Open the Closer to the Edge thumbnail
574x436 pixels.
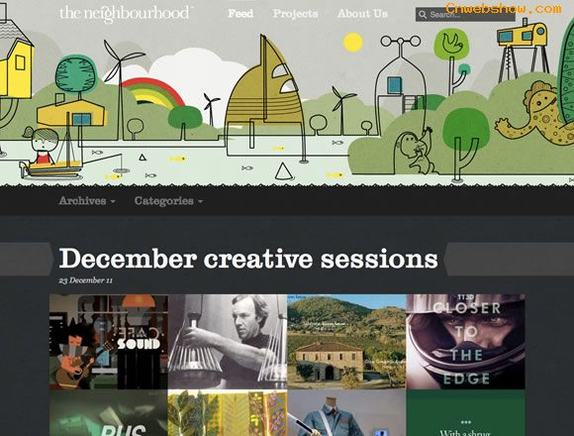(x=466, y=342)
